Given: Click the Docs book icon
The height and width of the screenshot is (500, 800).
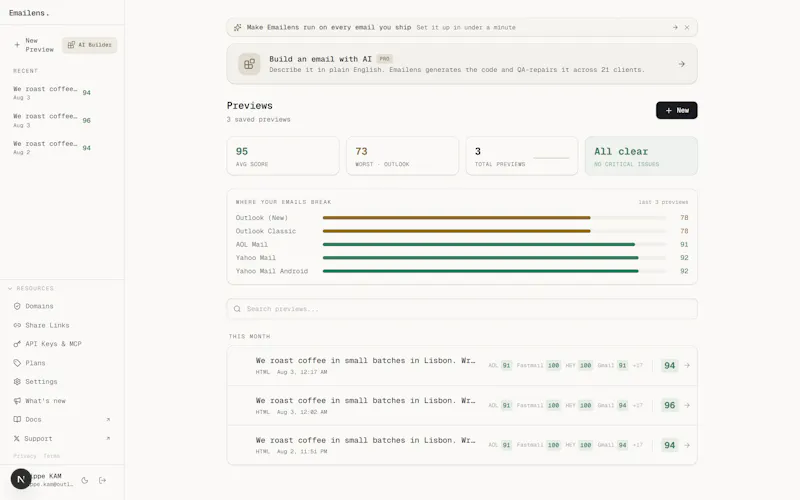Looking at the screenshot, I should [x=17, y=419].
